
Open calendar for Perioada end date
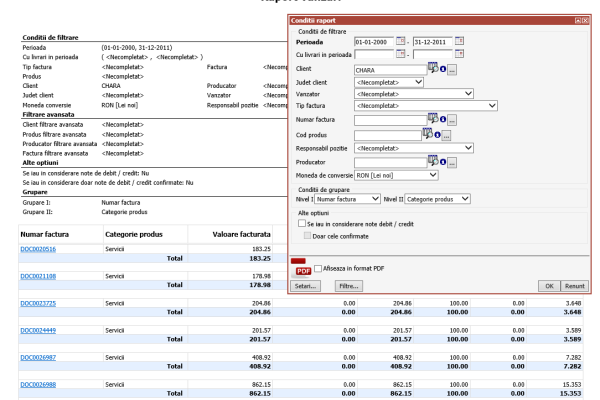point(459,41)
